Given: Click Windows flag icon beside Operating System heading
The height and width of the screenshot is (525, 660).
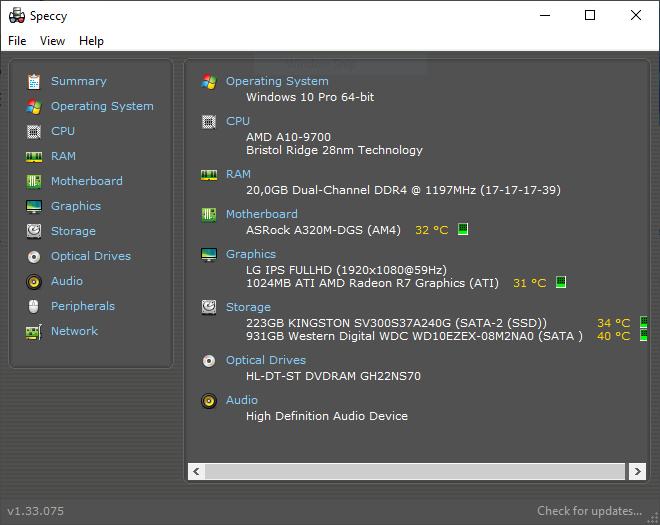Looking at the screenshot, I should pyautogui.click(x=209, y=81).
